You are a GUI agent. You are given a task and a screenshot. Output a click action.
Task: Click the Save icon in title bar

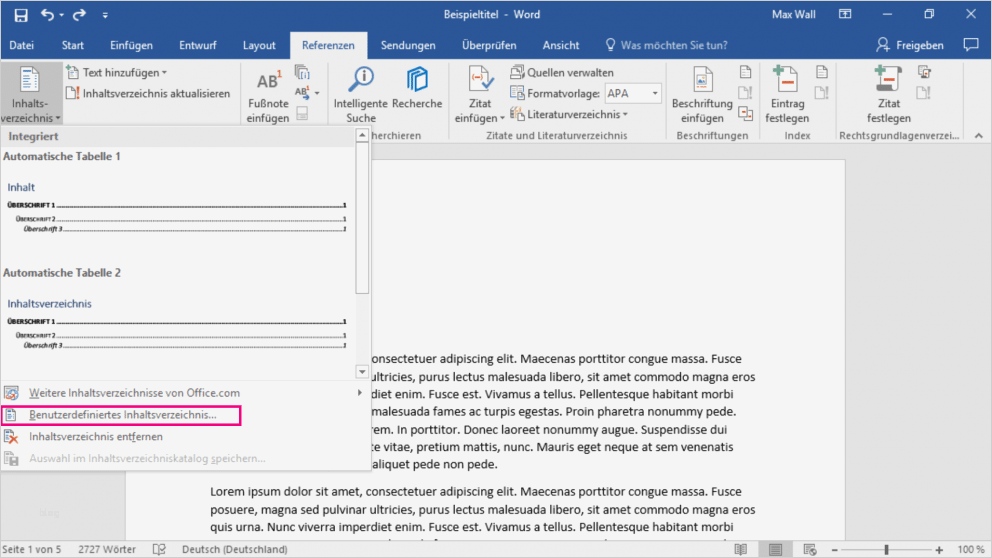(x=21, y=15)
